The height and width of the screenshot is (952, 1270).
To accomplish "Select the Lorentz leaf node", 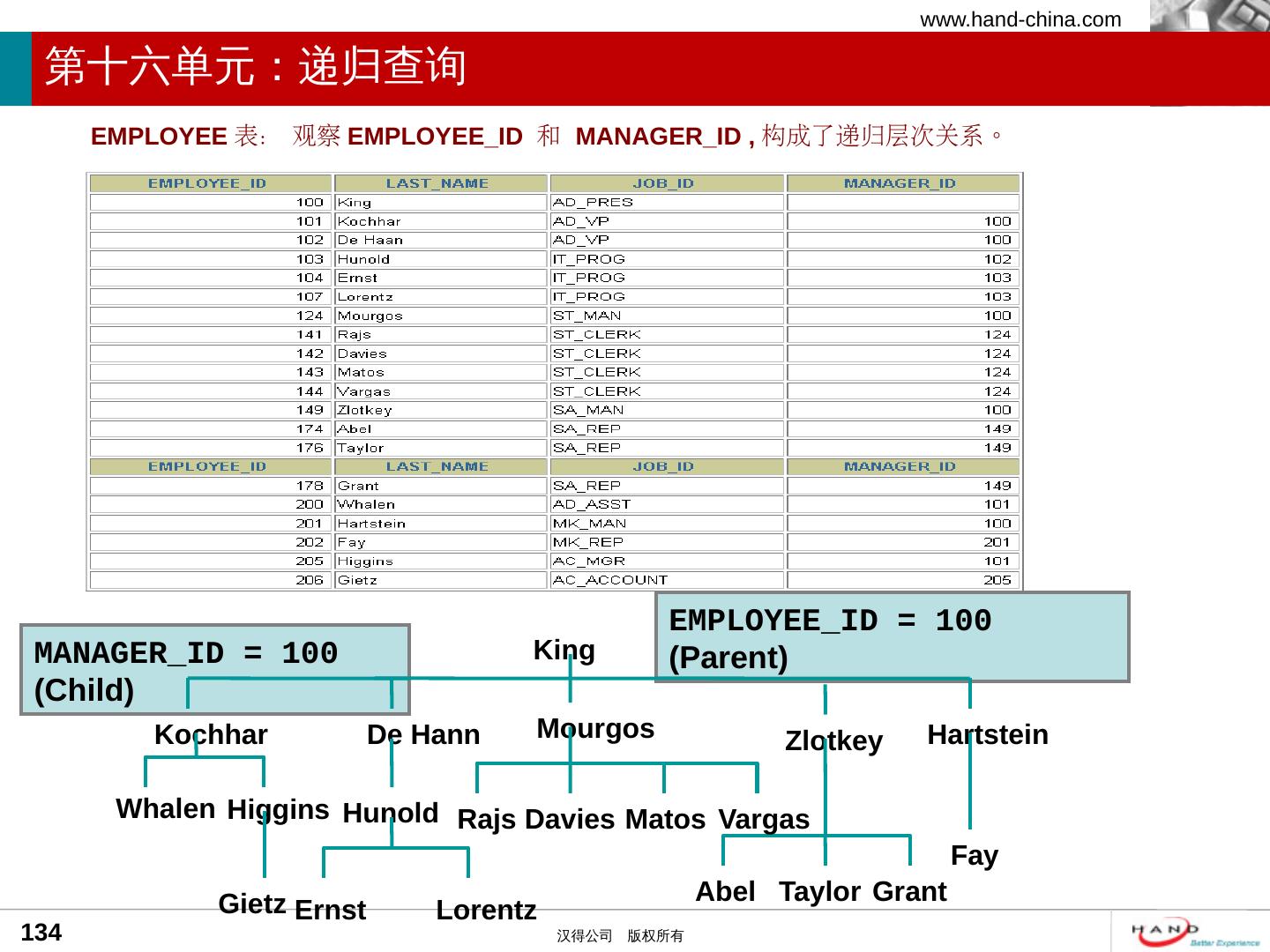I will click(486, 910).
